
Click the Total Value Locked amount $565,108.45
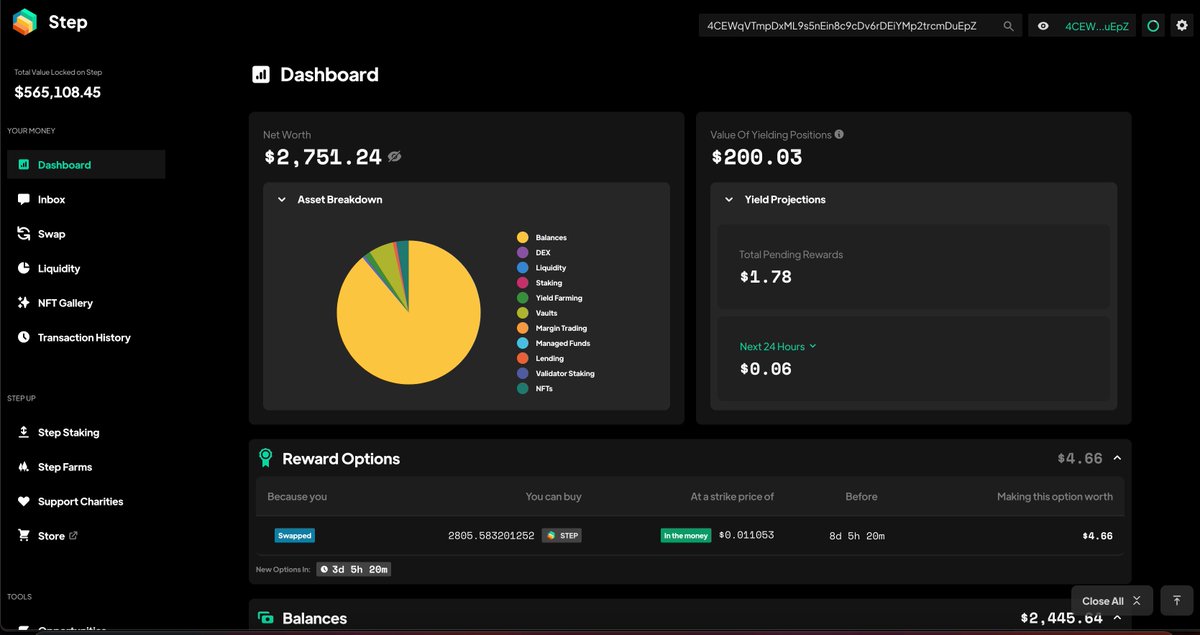click(x=57, y=92)
